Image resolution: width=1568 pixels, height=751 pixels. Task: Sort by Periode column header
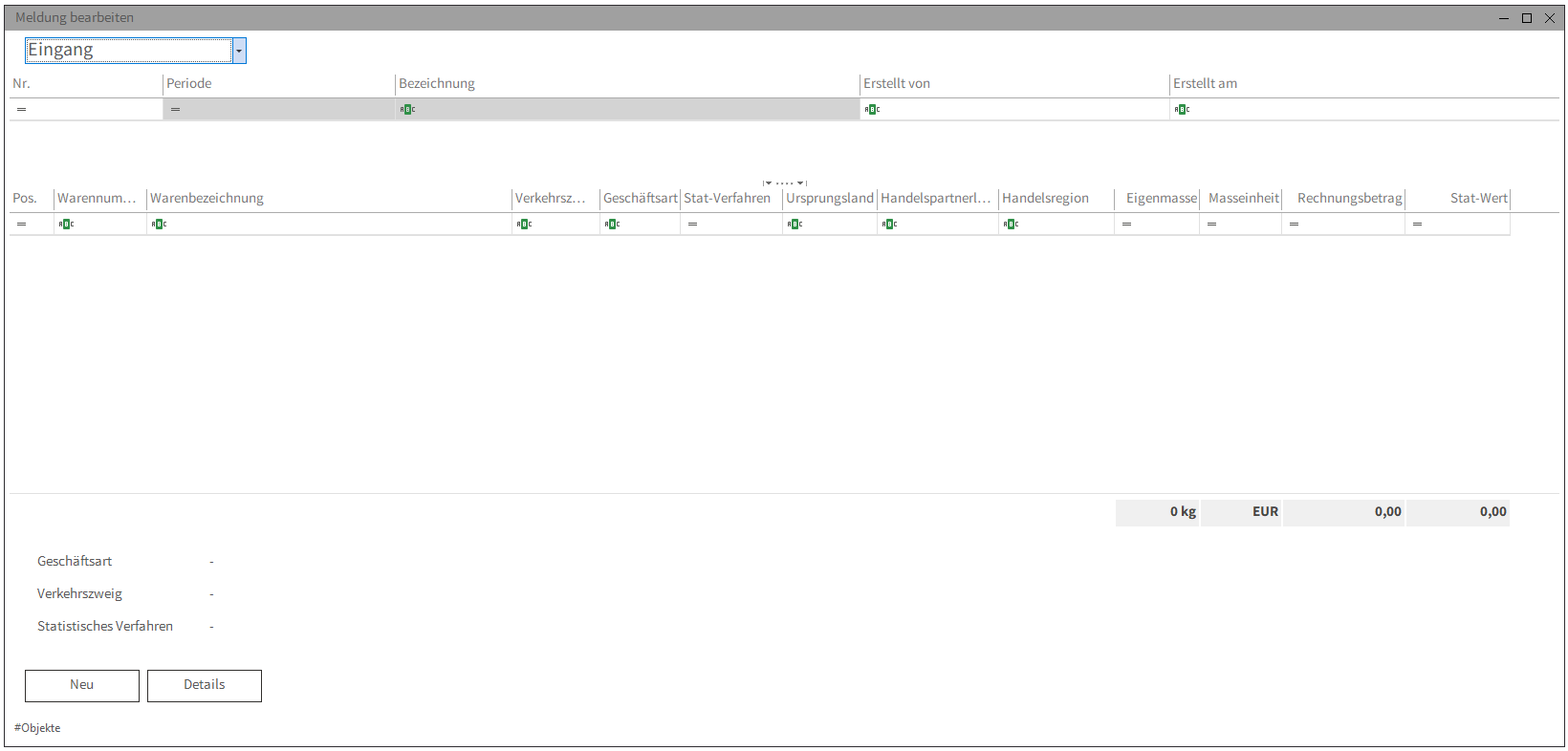279,84
